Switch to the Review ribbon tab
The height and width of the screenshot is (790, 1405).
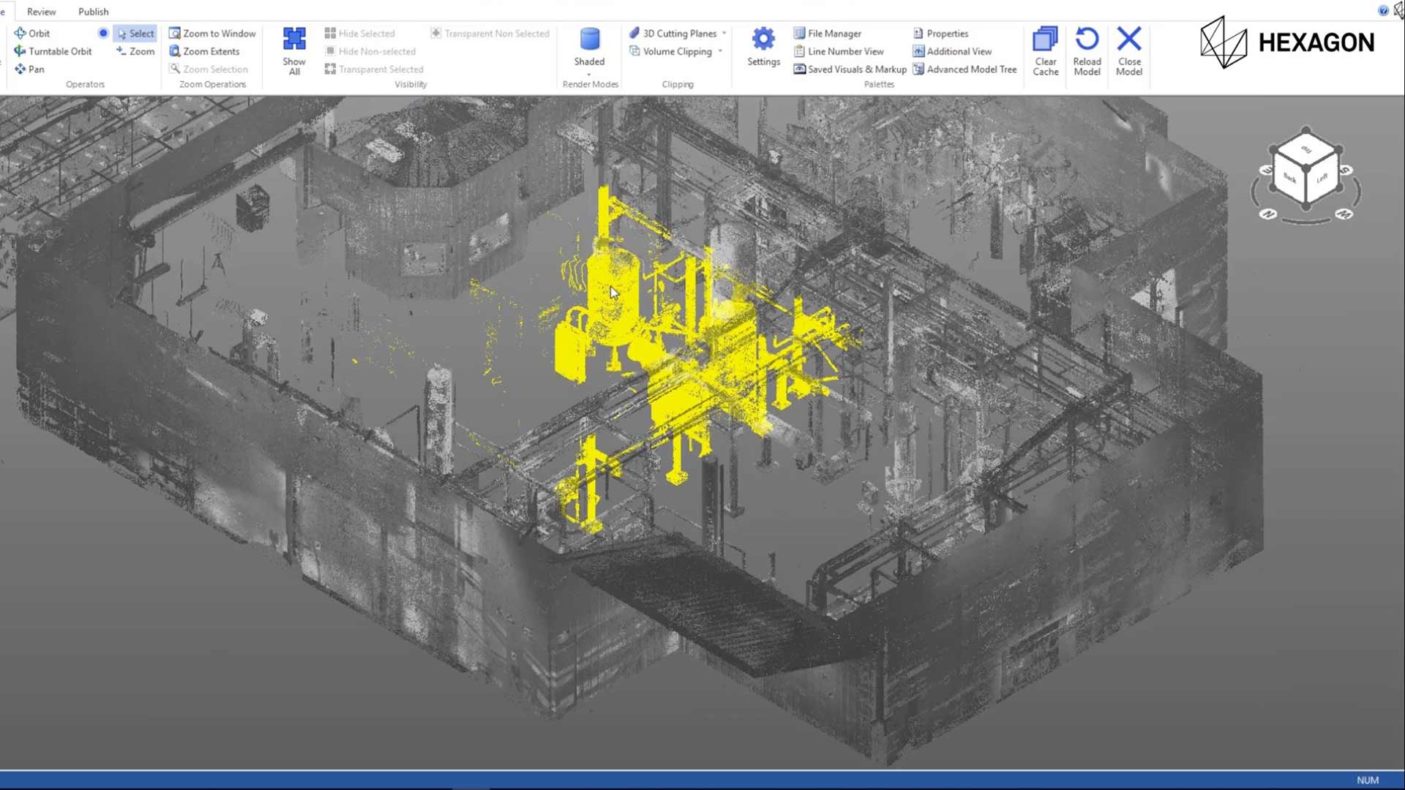(x=42, y=12)
